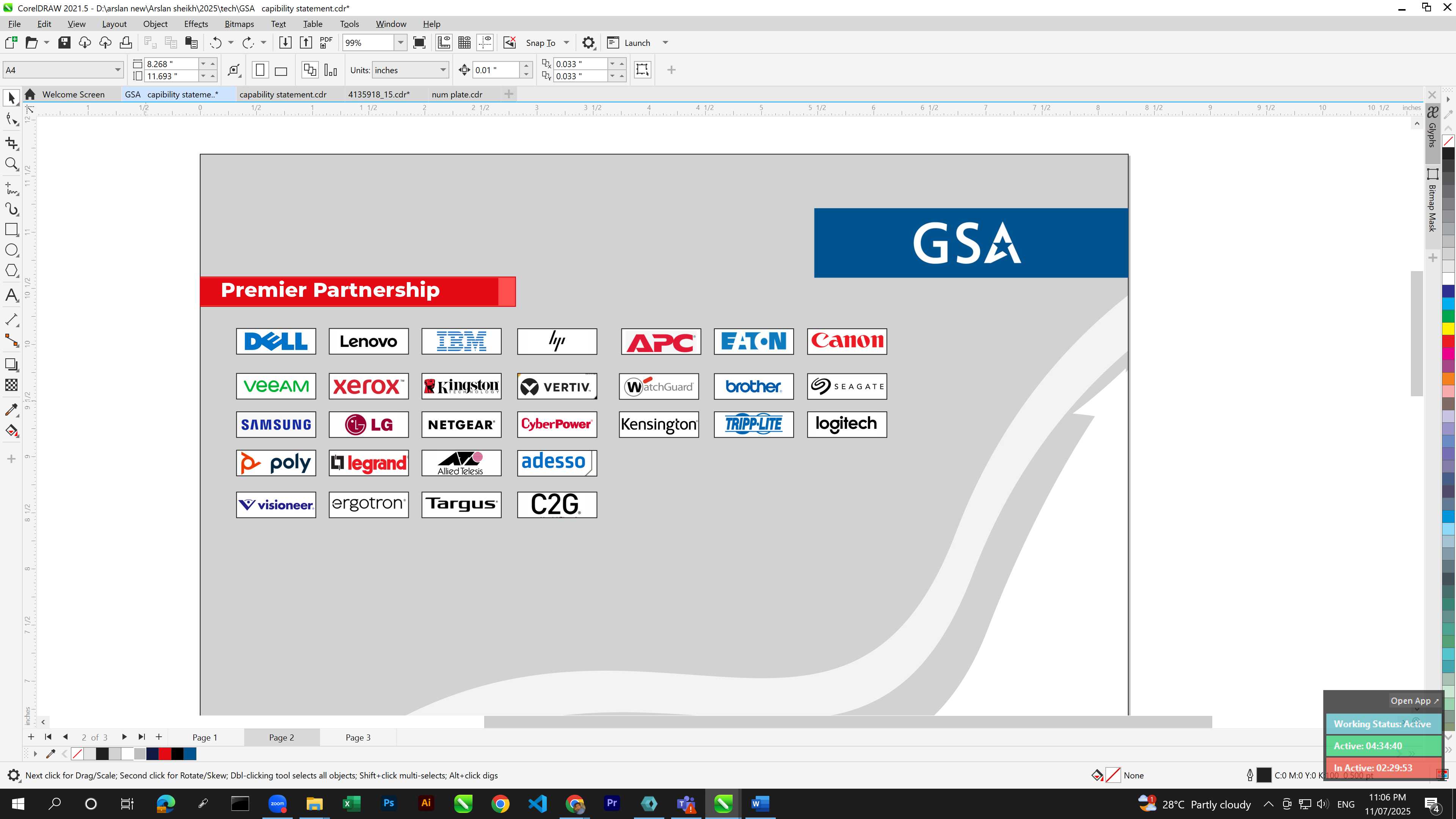The height and width of the screenshot is (819, 1456).
Task: Expand the document palette flyout arrow
Action: coord(35,754)
